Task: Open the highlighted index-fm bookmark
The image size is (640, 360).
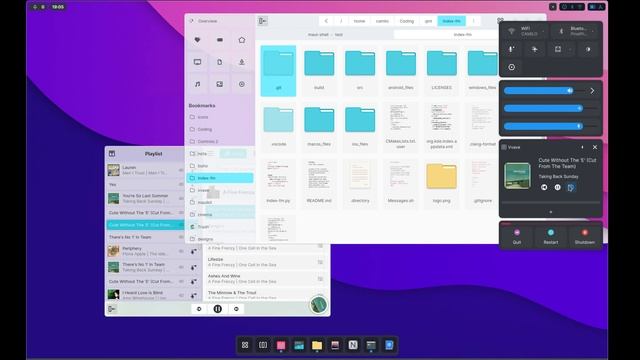Action: pos(220,178)
